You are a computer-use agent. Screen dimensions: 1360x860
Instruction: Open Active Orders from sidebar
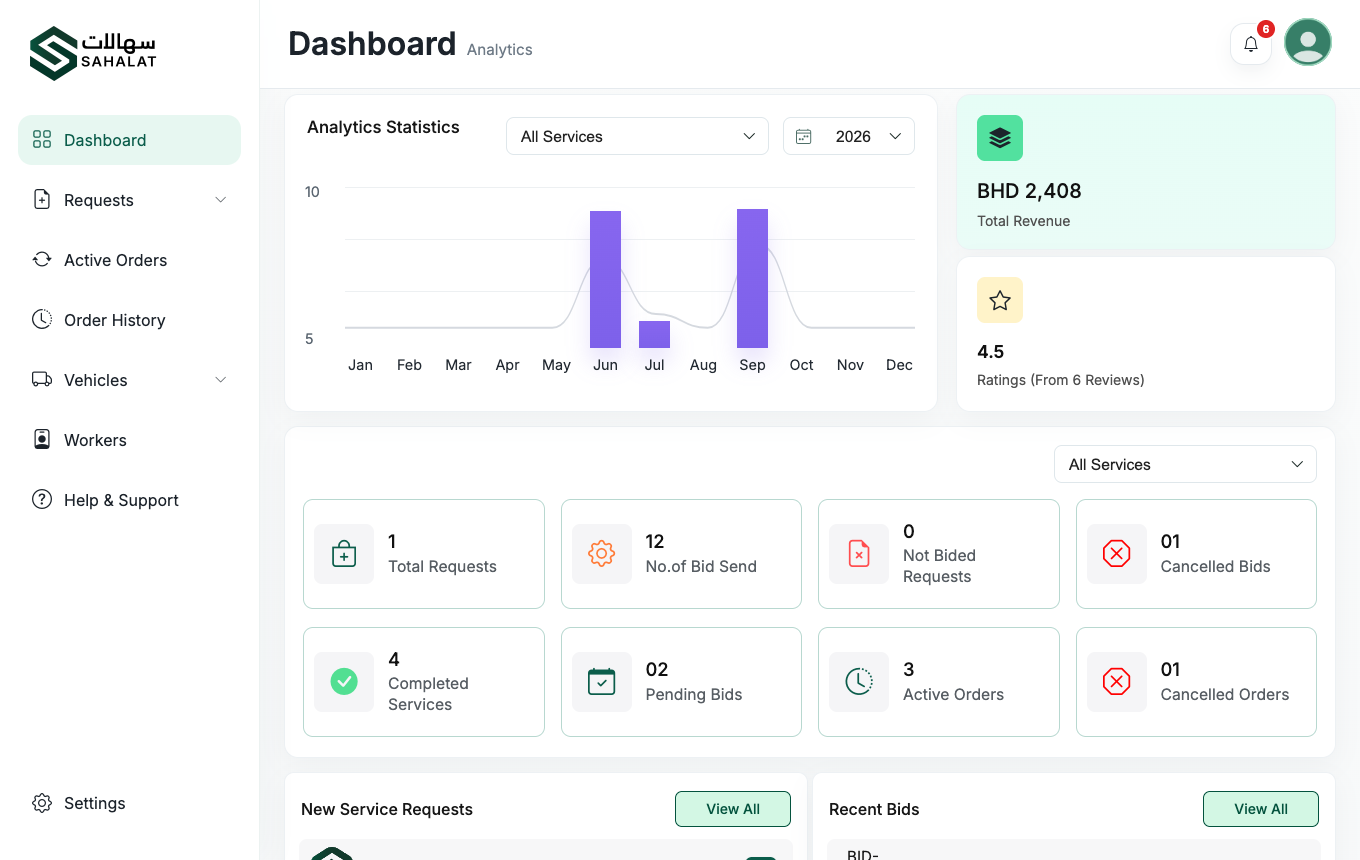(129, 260)
